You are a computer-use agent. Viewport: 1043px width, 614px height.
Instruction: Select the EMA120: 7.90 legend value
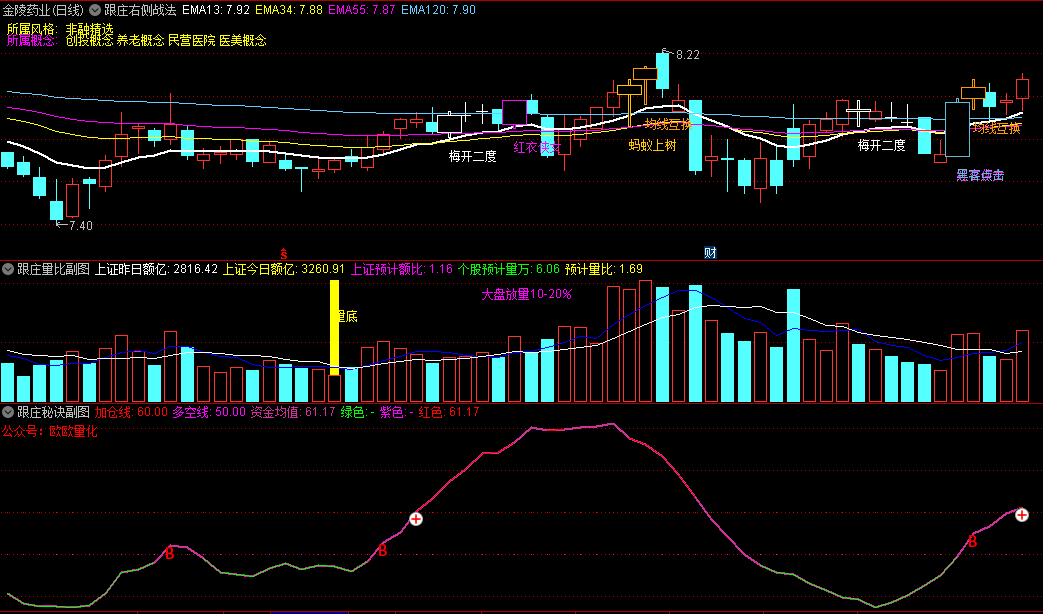pos(438,10)
